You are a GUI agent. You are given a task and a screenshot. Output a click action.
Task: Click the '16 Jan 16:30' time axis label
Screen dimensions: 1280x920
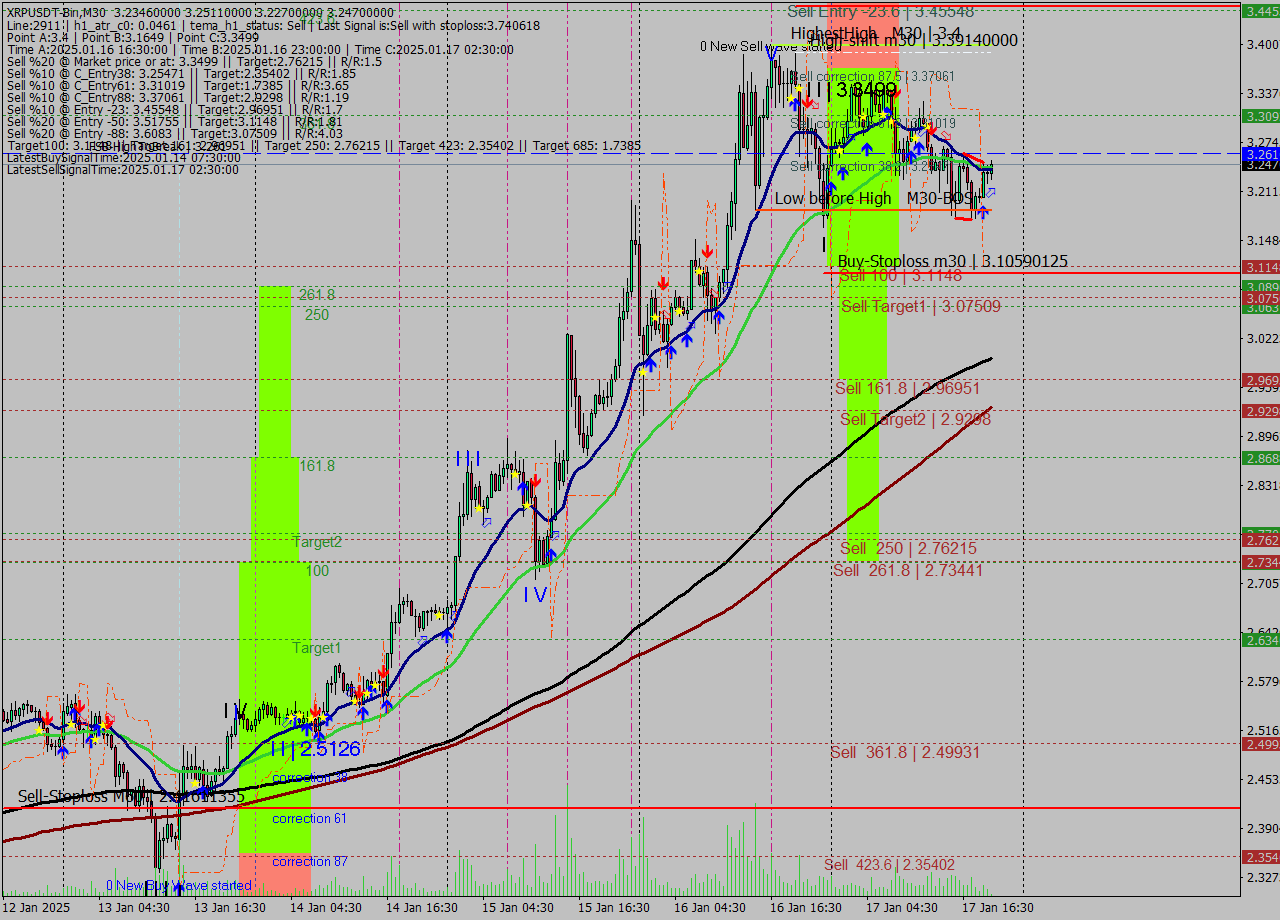[x=805, y=907]
